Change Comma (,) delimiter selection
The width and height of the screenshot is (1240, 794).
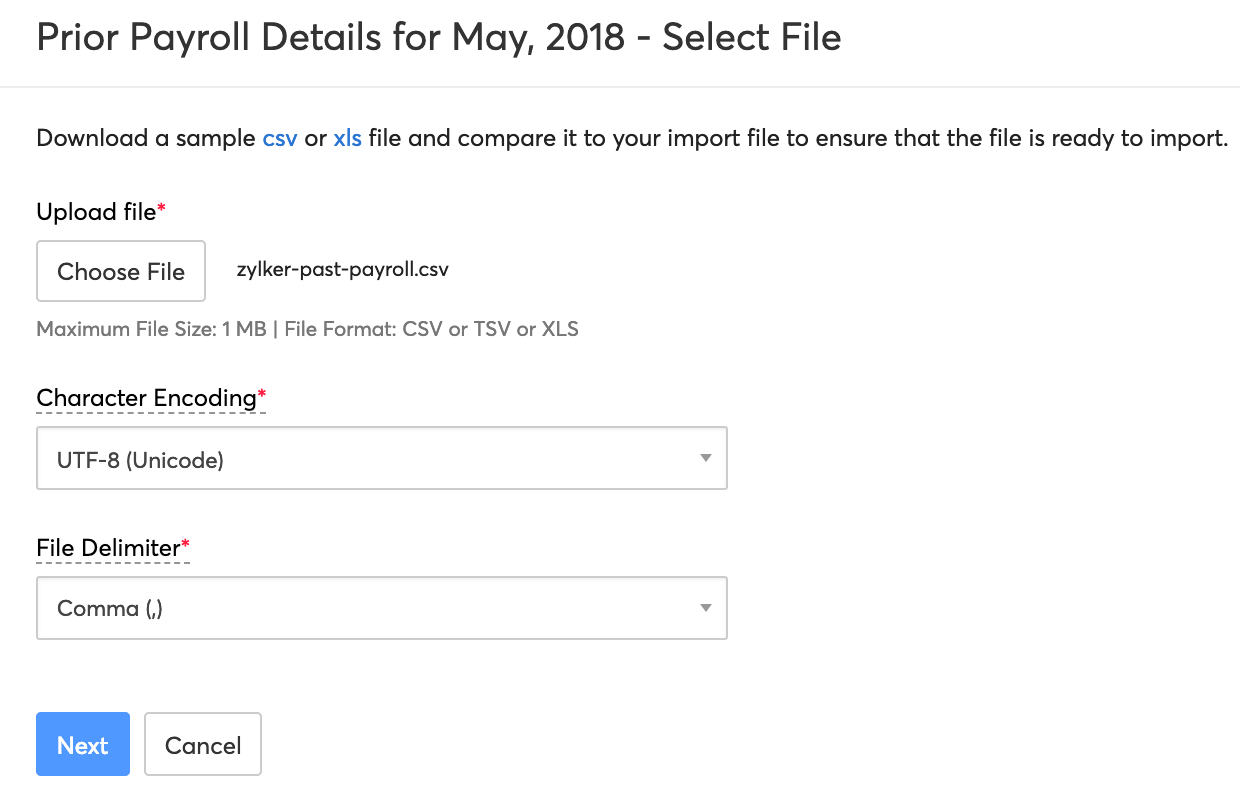(x=382, y=608)
